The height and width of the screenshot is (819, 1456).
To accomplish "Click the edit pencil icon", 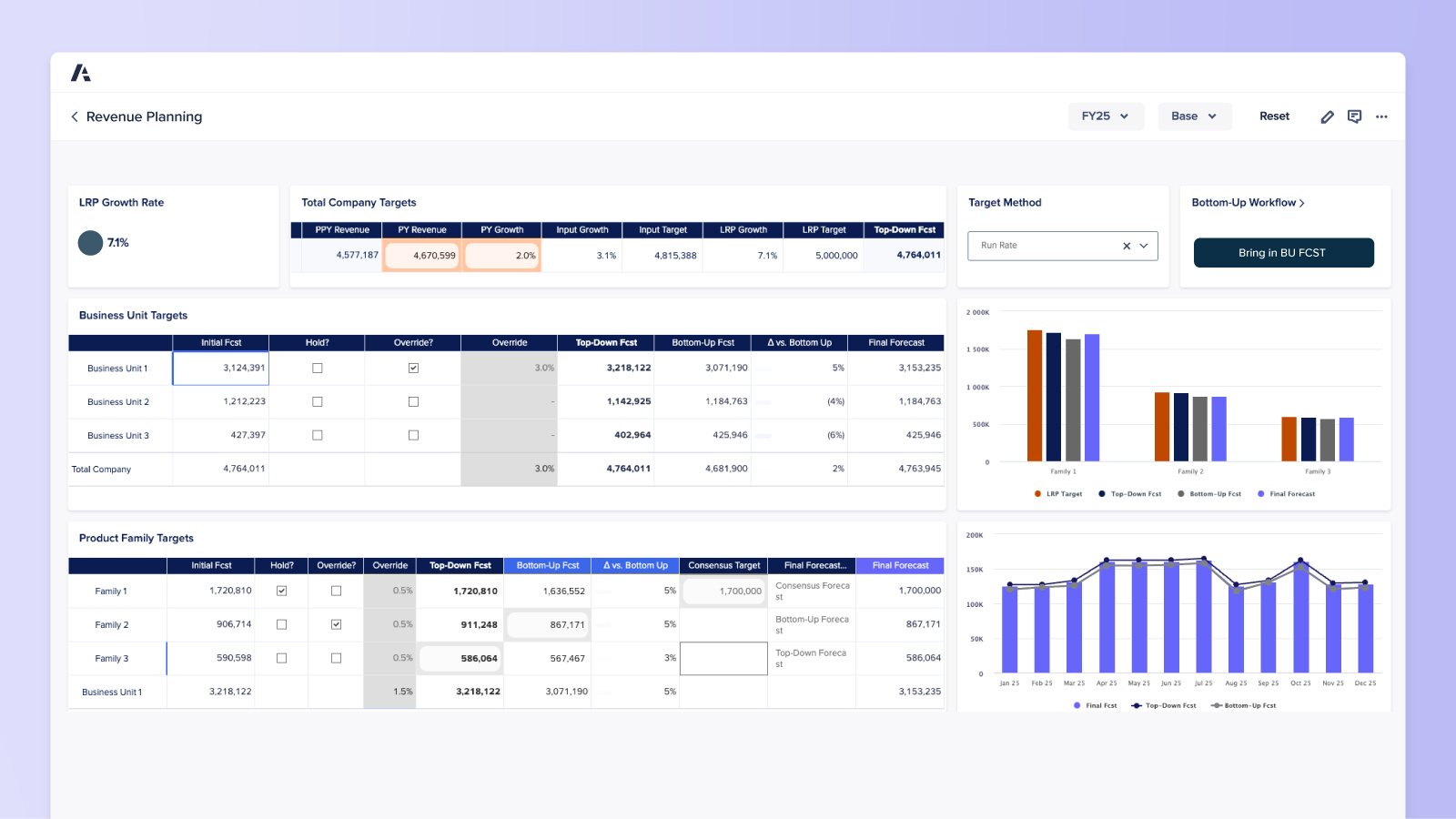I will click(1327, 116).
